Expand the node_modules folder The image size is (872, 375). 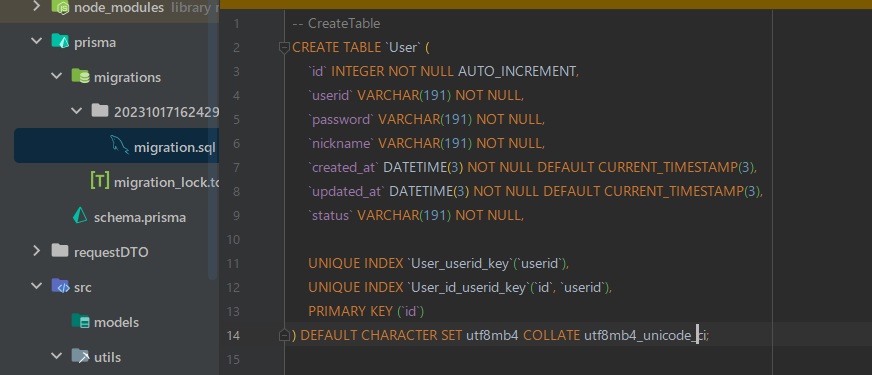[37, 7]
